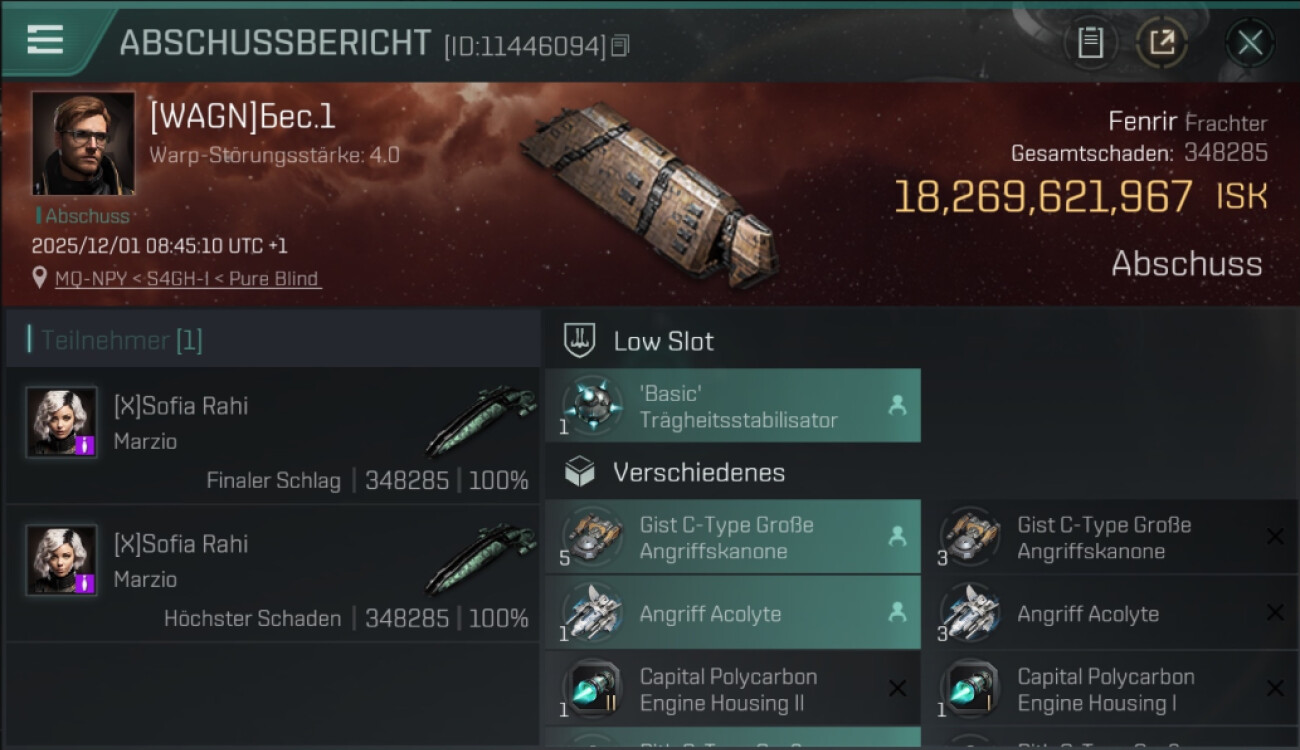Click the clipboard report icon
Viewport: 1300px width, 750px height.
[1090, 43]
